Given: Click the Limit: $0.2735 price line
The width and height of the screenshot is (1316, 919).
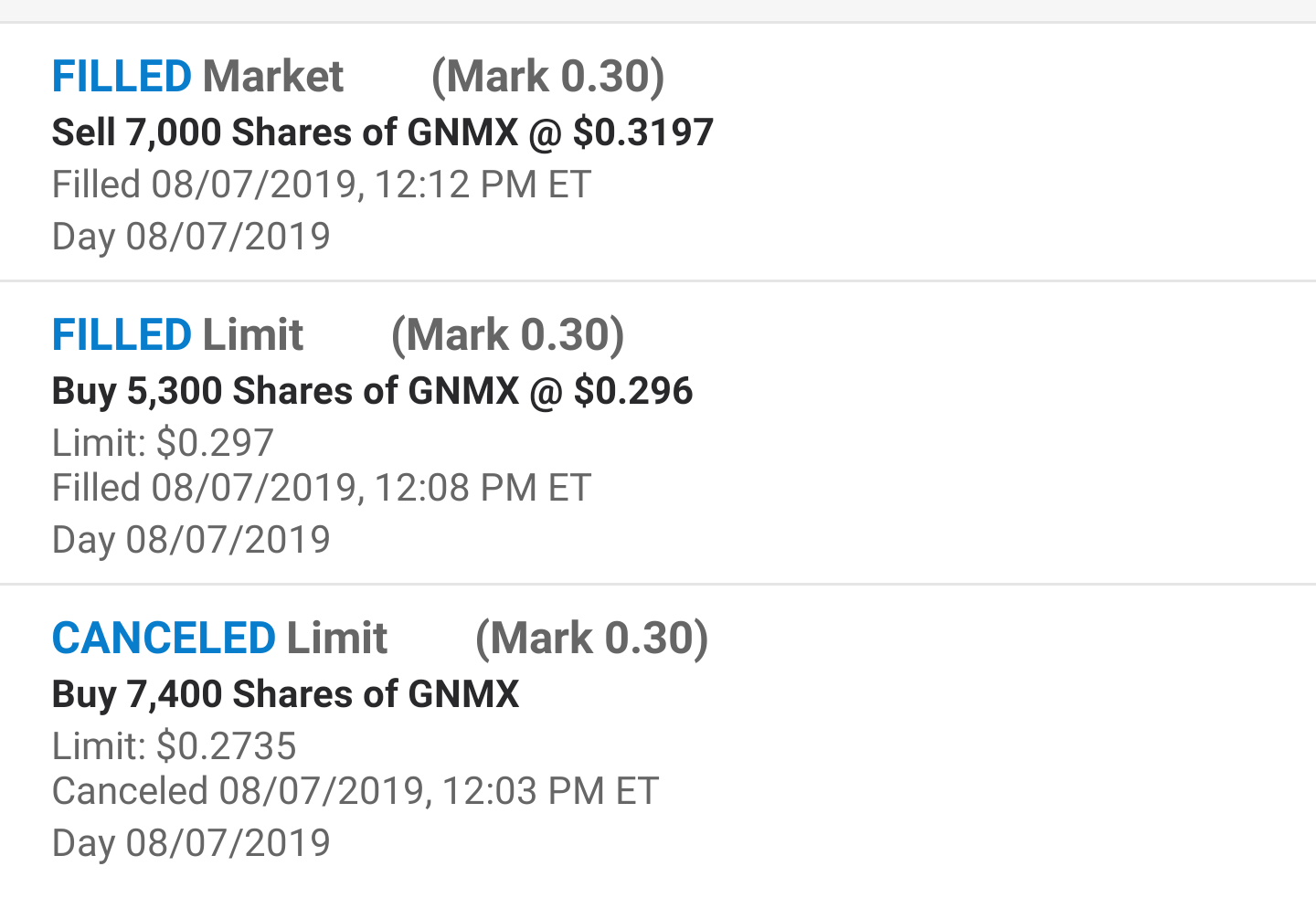Looking at the screenshot, I should click(174, 746).
